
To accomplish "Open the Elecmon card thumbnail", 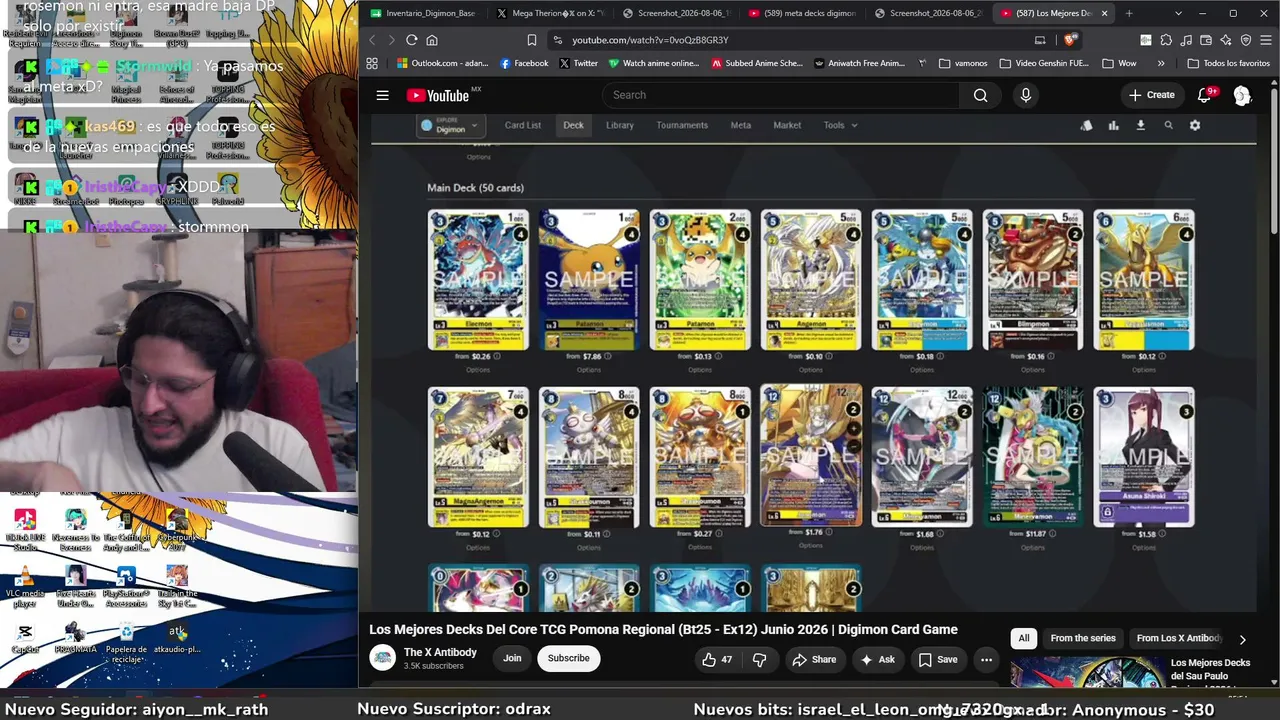I will tap(478, 280).
